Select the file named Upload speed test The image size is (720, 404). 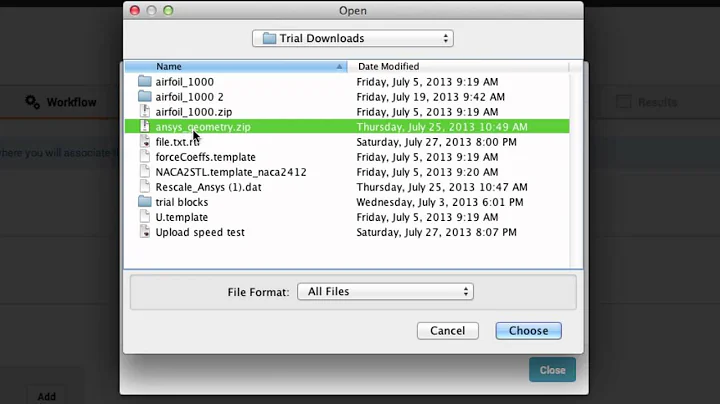pyautogui.click(x=200, y=232)
